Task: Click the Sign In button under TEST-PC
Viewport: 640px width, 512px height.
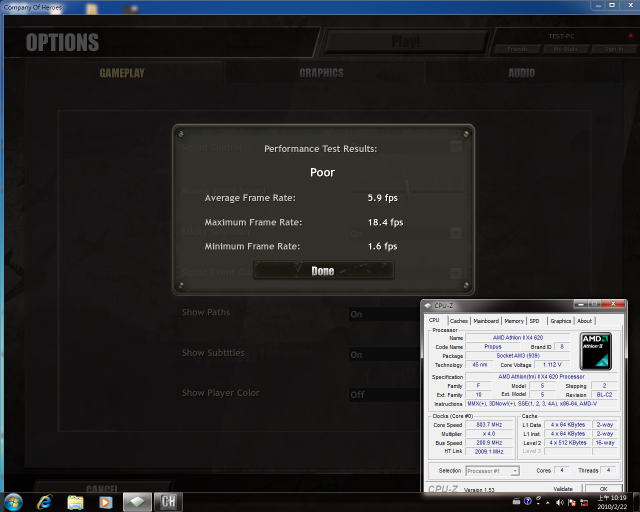Action: (x=613, y=49)
